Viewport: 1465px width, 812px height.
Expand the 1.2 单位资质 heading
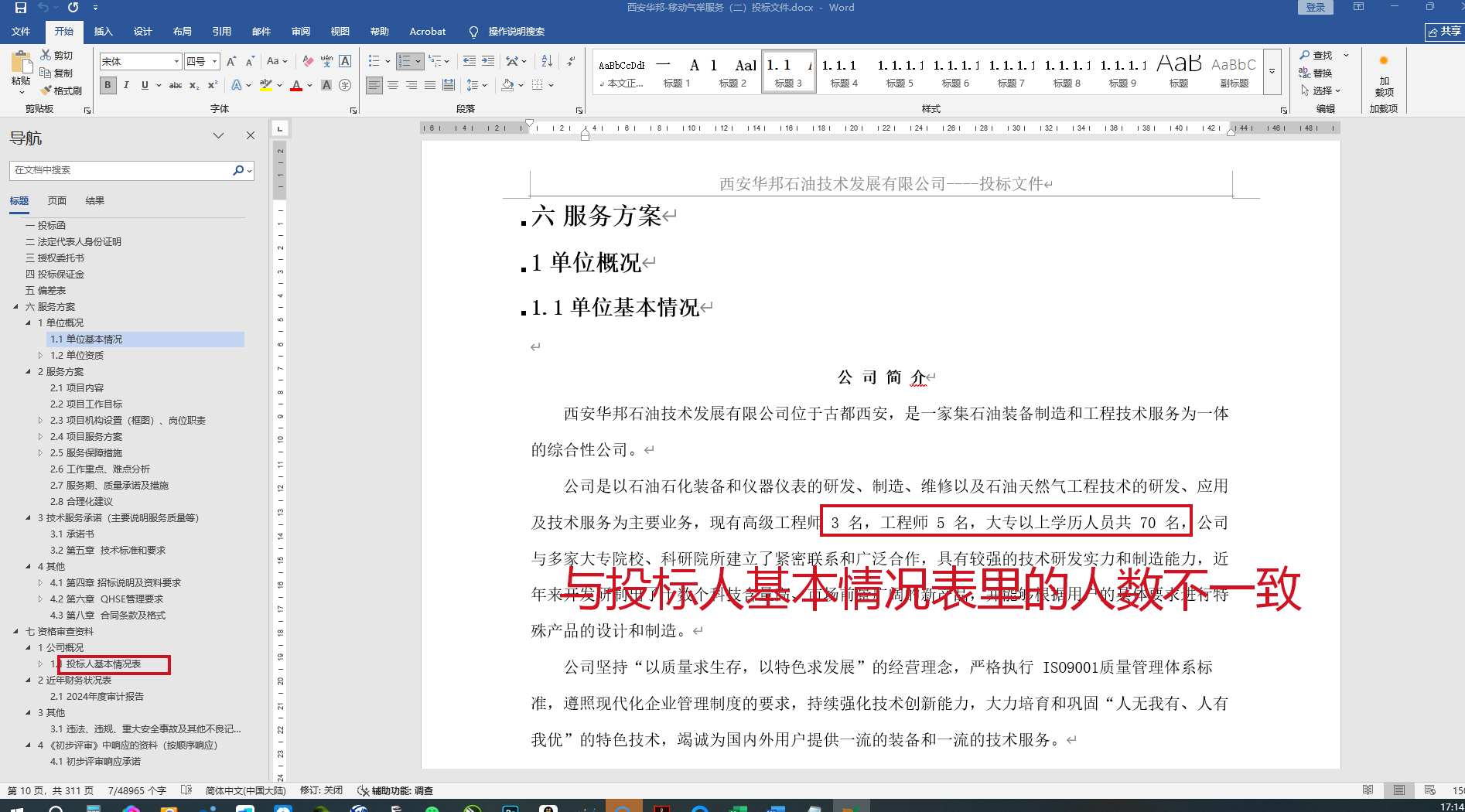pos(40,356)
